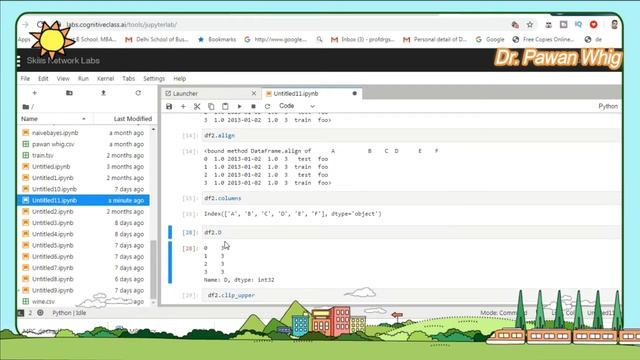Screen dimensions: 640x360
Task: Cut the selected cell with the scissors icon
Action: pos(197,107)
